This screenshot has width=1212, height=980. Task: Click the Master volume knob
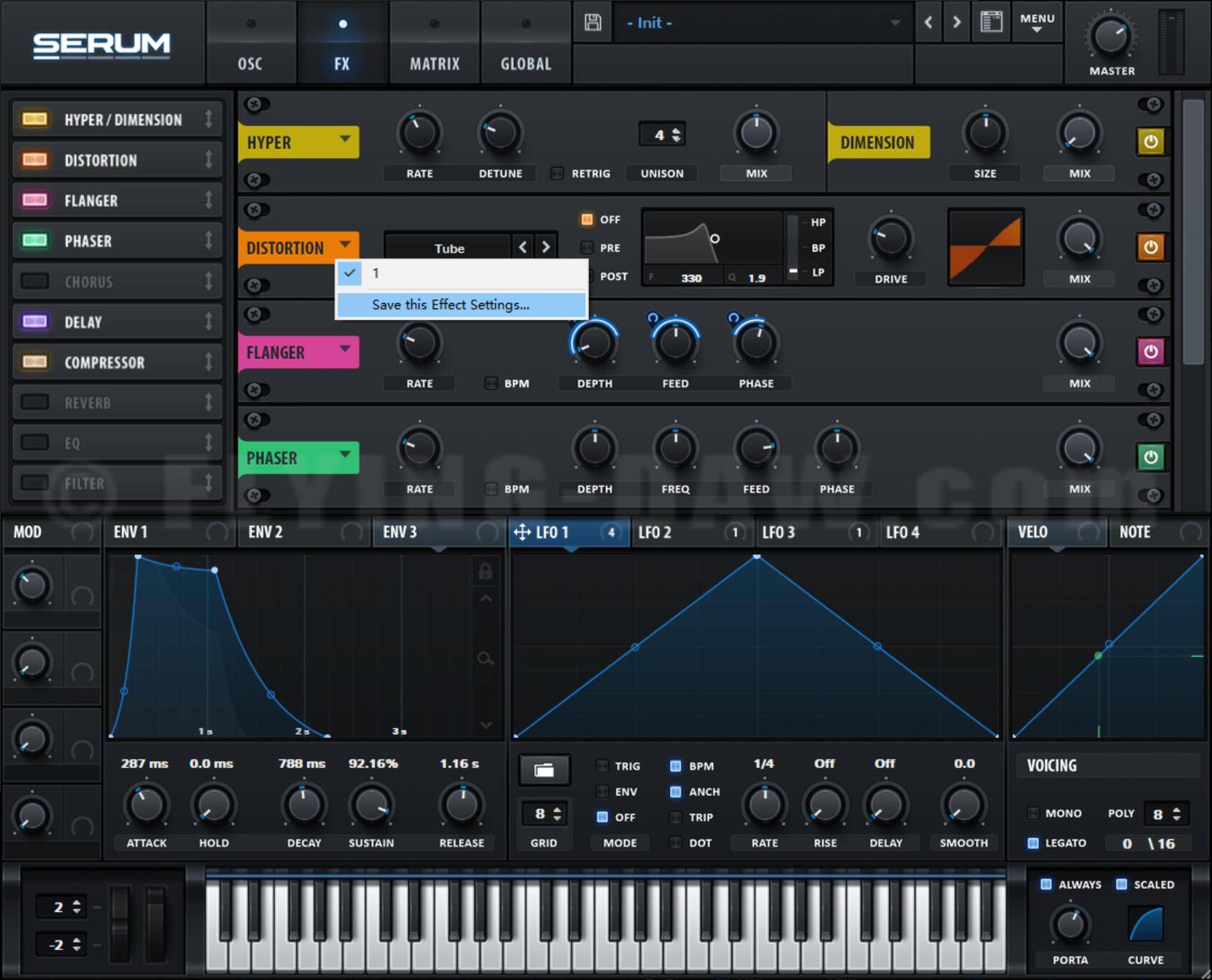[x=1110, y=37]
